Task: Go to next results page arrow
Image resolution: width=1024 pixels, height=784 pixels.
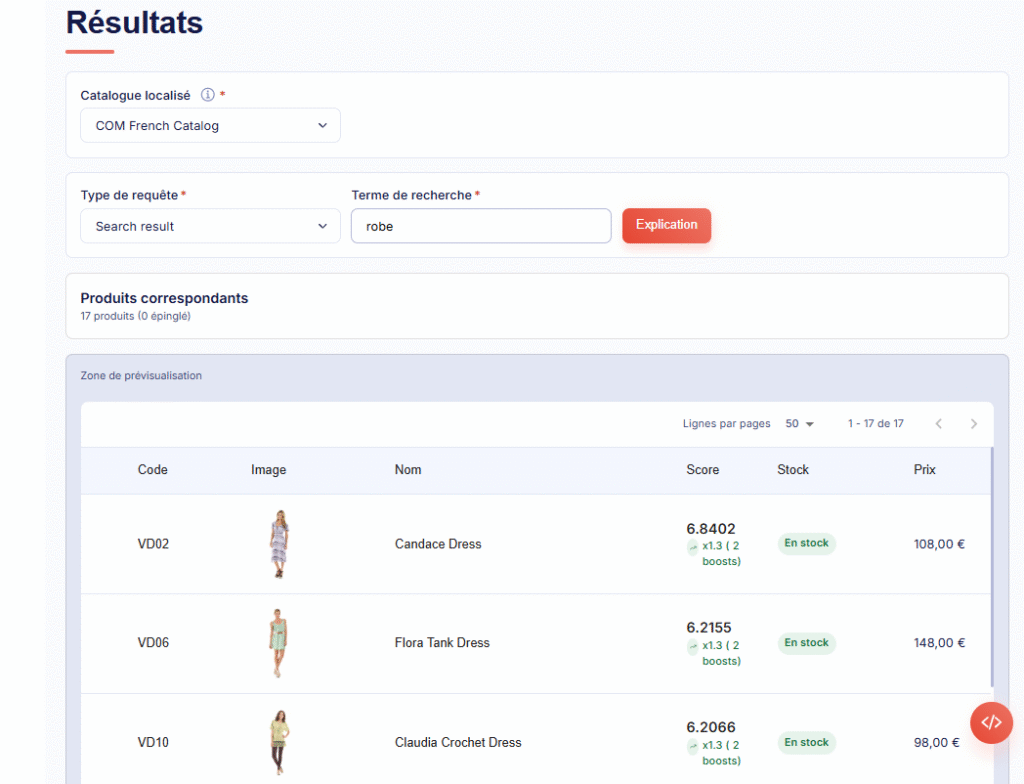Action: click(973, 424)
